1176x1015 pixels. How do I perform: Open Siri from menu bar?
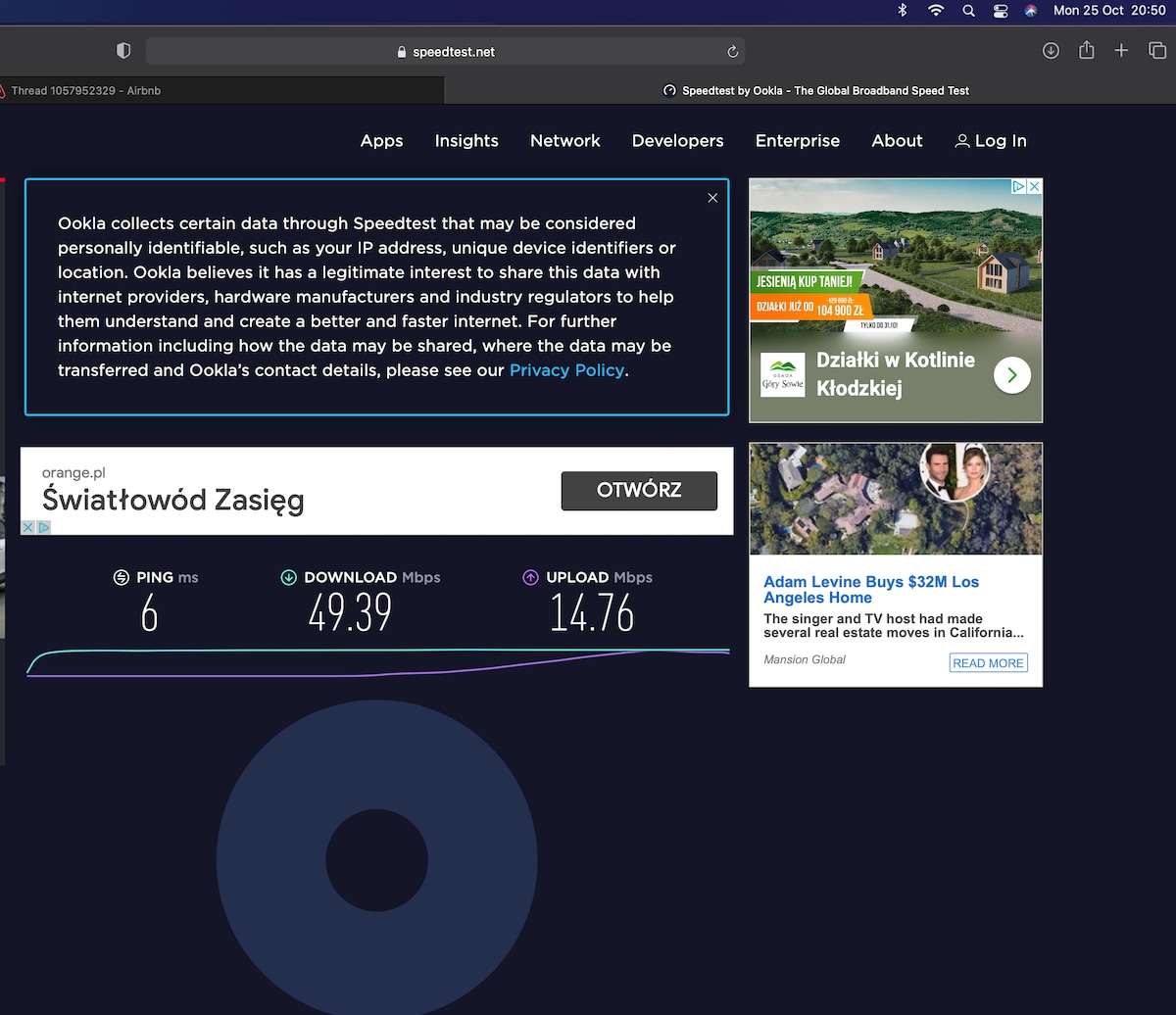tap(1030, 10)
